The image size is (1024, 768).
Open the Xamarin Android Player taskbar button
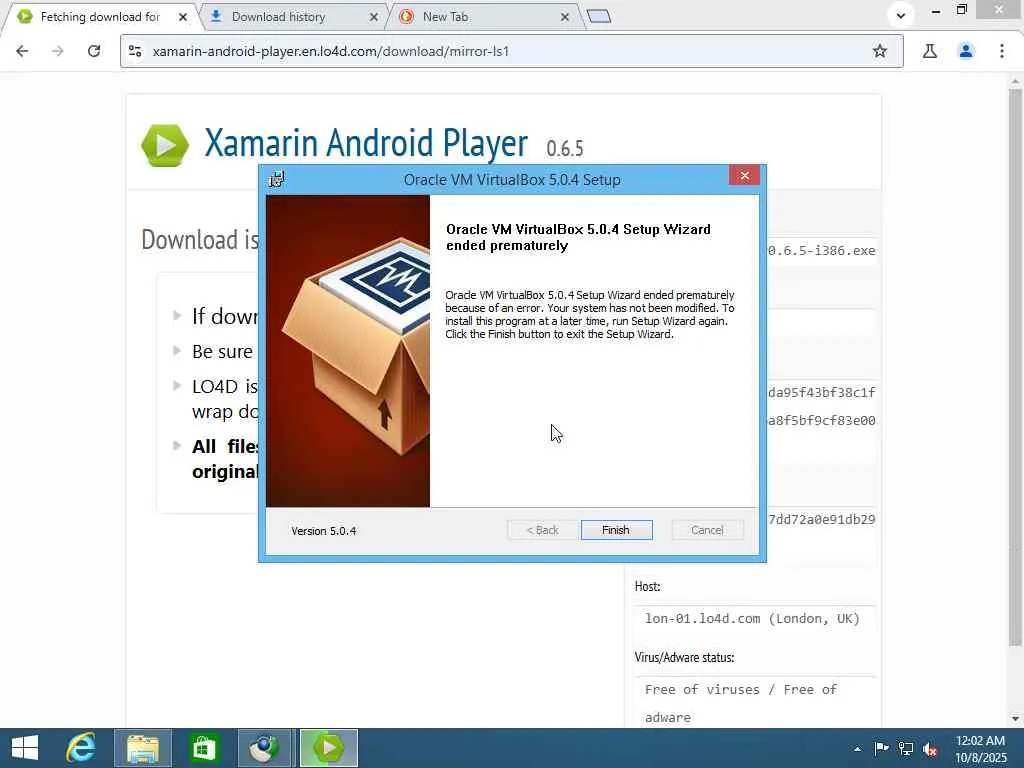(328, 748)
